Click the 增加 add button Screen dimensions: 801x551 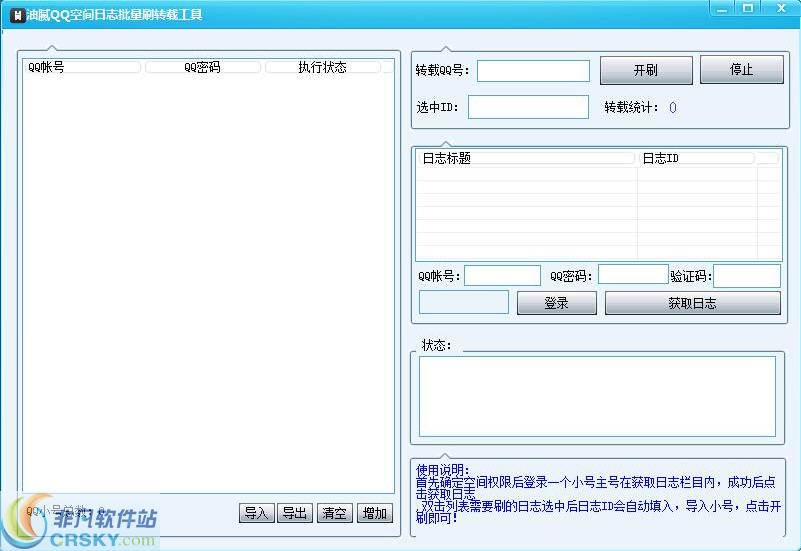[x=374, y=513]
